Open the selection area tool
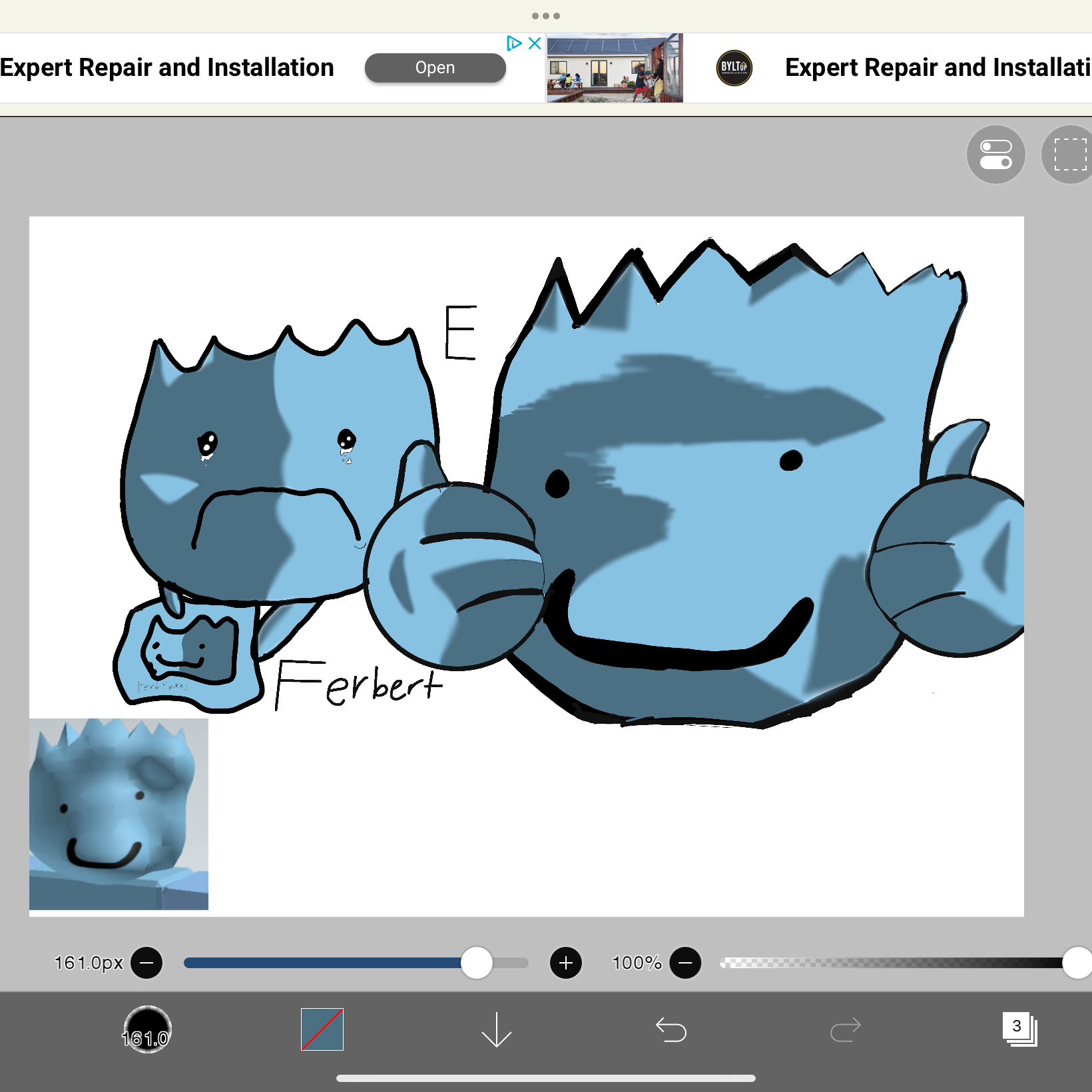This screenshot has width=1092, height=1092. 1069,154
